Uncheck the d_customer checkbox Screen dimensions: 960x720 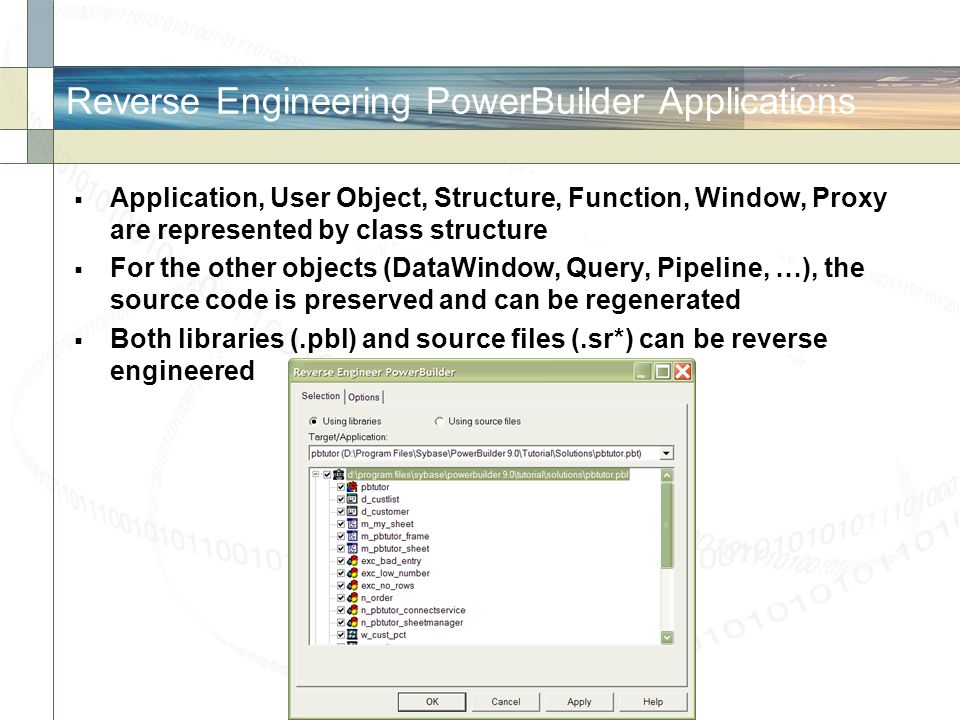point(341,511)
